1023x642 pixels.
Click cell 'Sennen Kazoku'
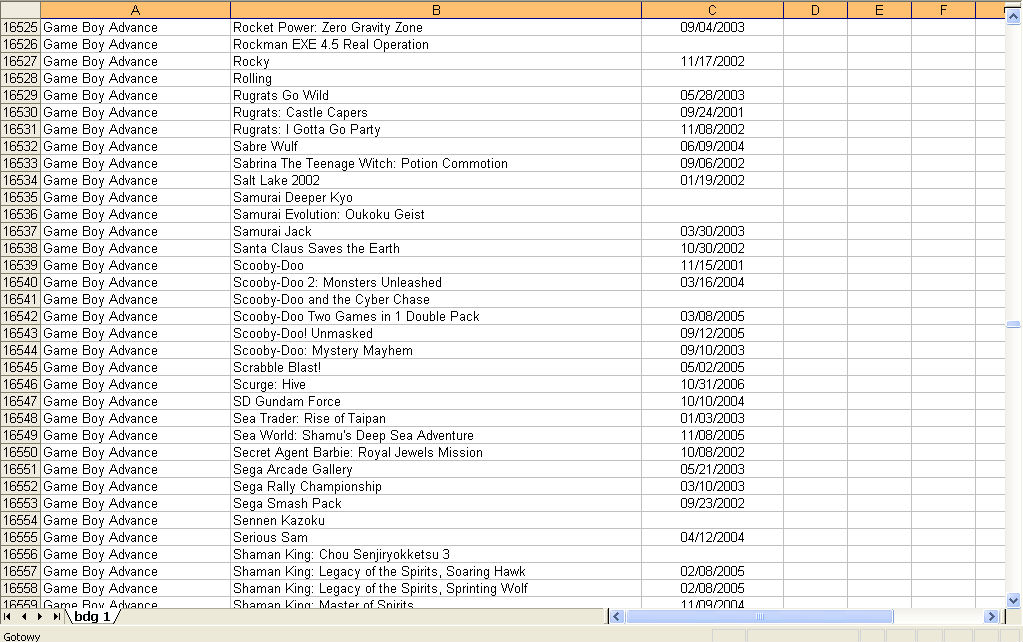pyautogui.click(x=436, y=520)
